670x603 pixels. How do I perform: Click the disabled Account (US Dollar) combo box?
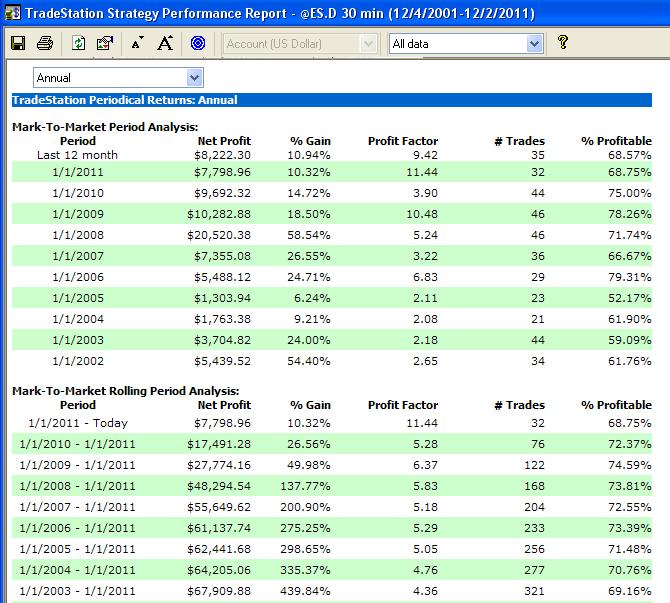(300, 44)
